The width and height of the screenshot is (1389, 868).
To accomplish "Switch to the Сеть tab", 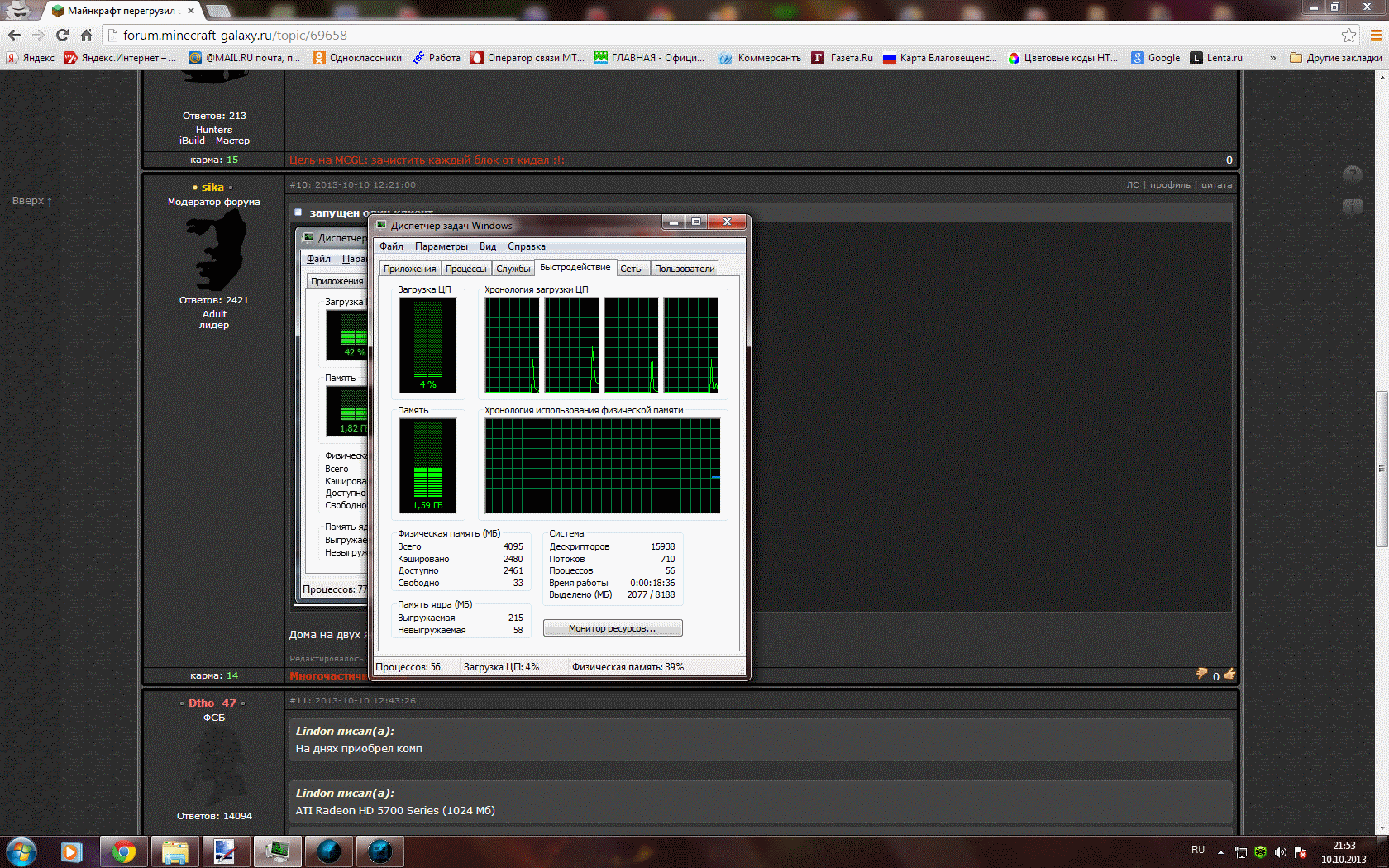I will (631, 269).
